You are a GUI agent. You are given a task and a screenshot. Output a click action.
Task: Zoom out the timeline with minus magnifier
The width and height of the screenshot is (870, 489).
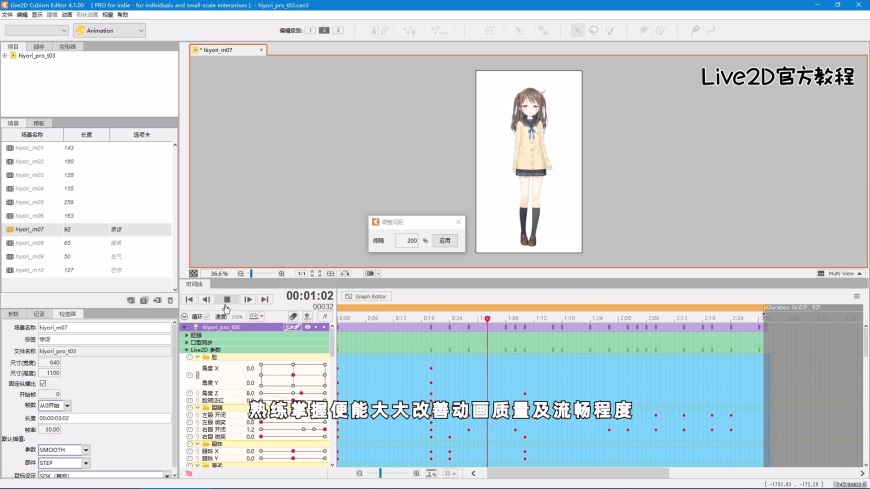point(360,473)
